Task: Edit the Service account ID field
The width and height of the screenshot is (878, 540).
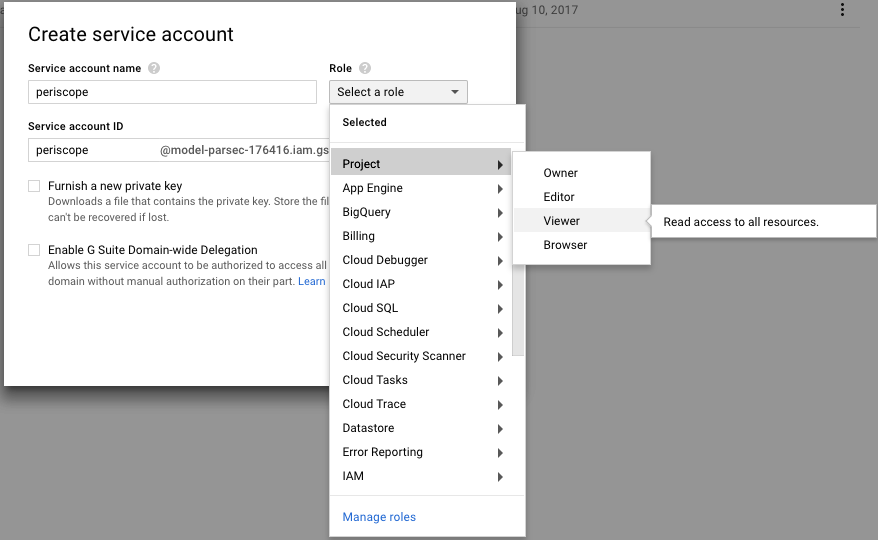Action: [x=92, y=150]
